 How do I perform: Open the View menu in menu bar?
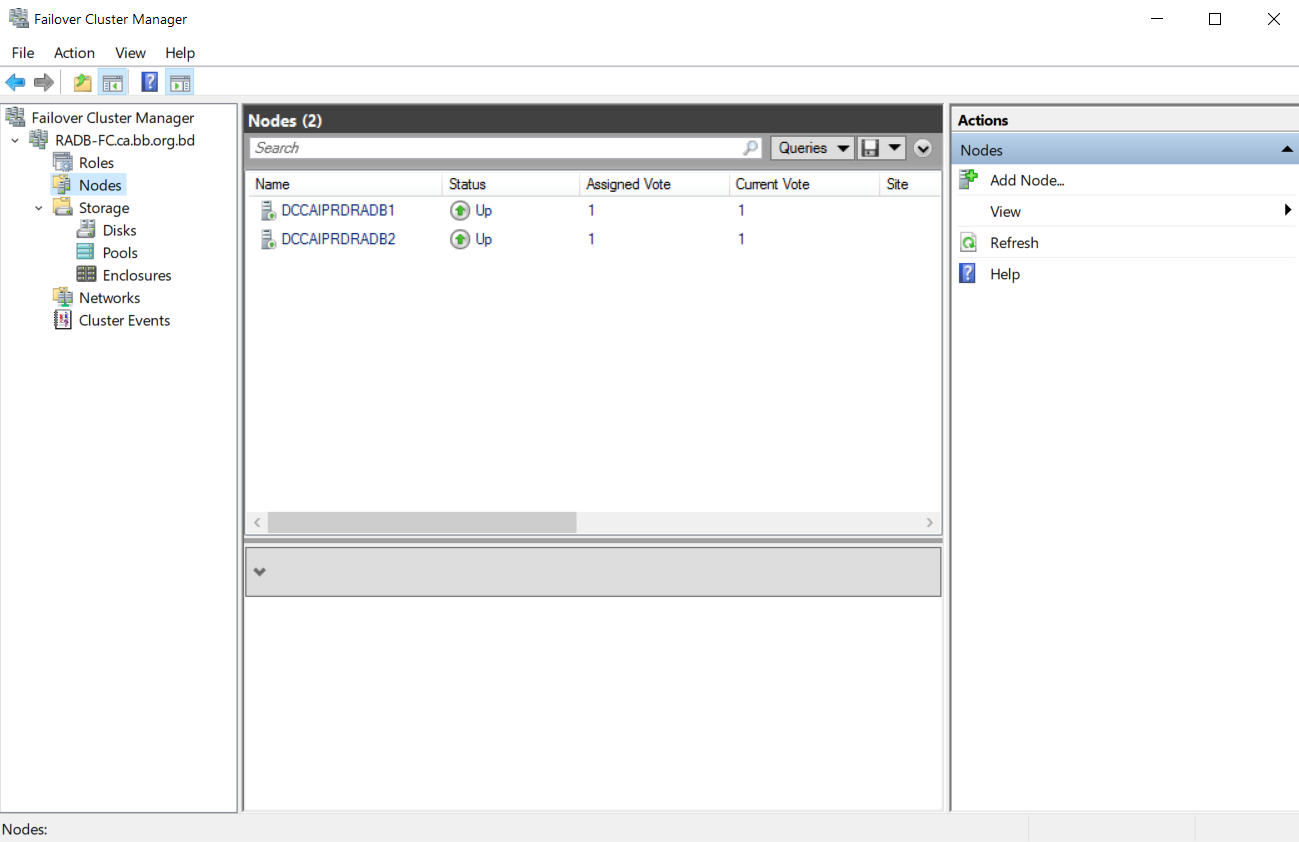click(131, 53)
